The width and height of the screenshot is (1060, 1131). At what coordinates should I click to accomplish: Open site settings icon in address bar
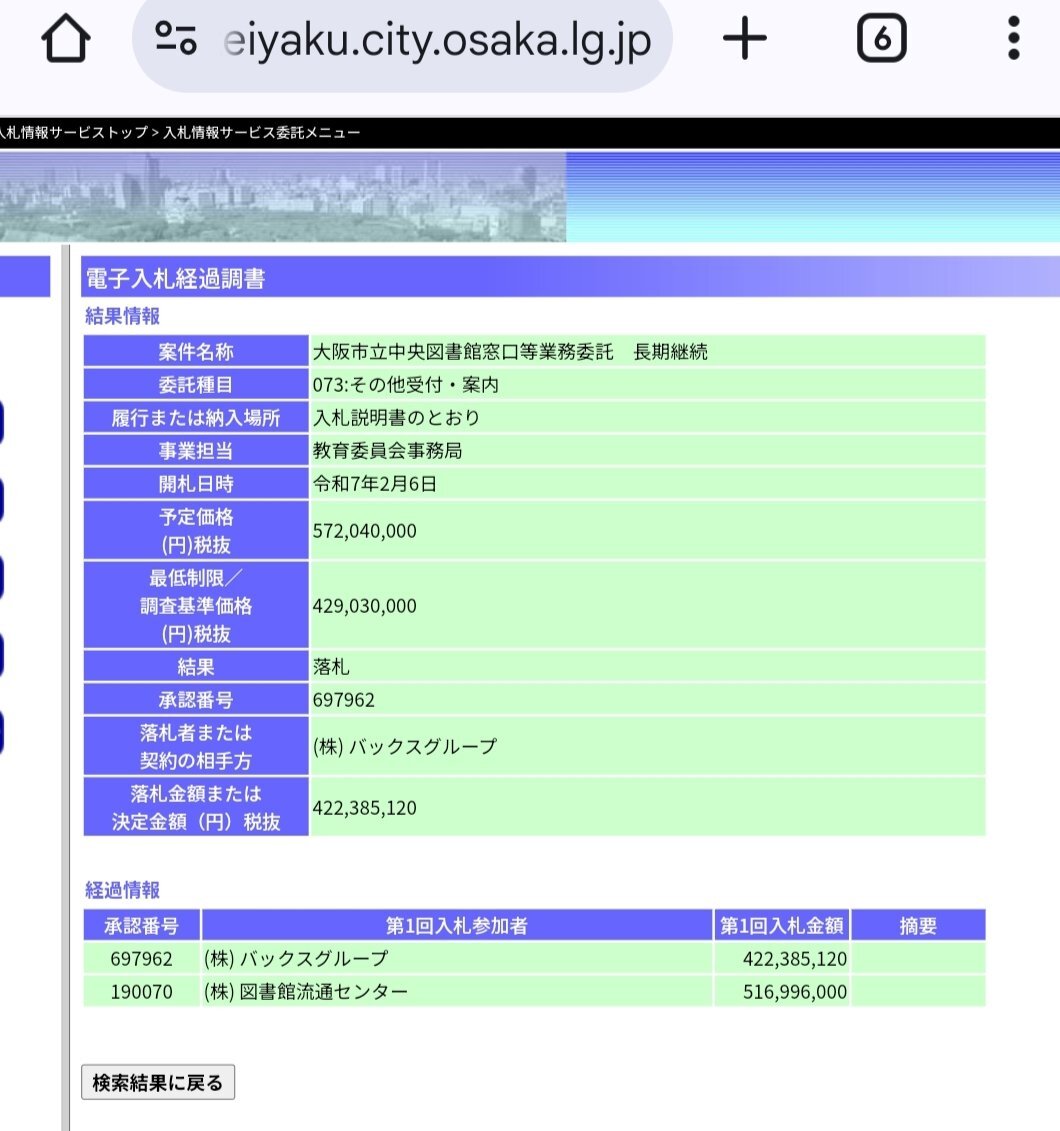click(x=176, y=38)
